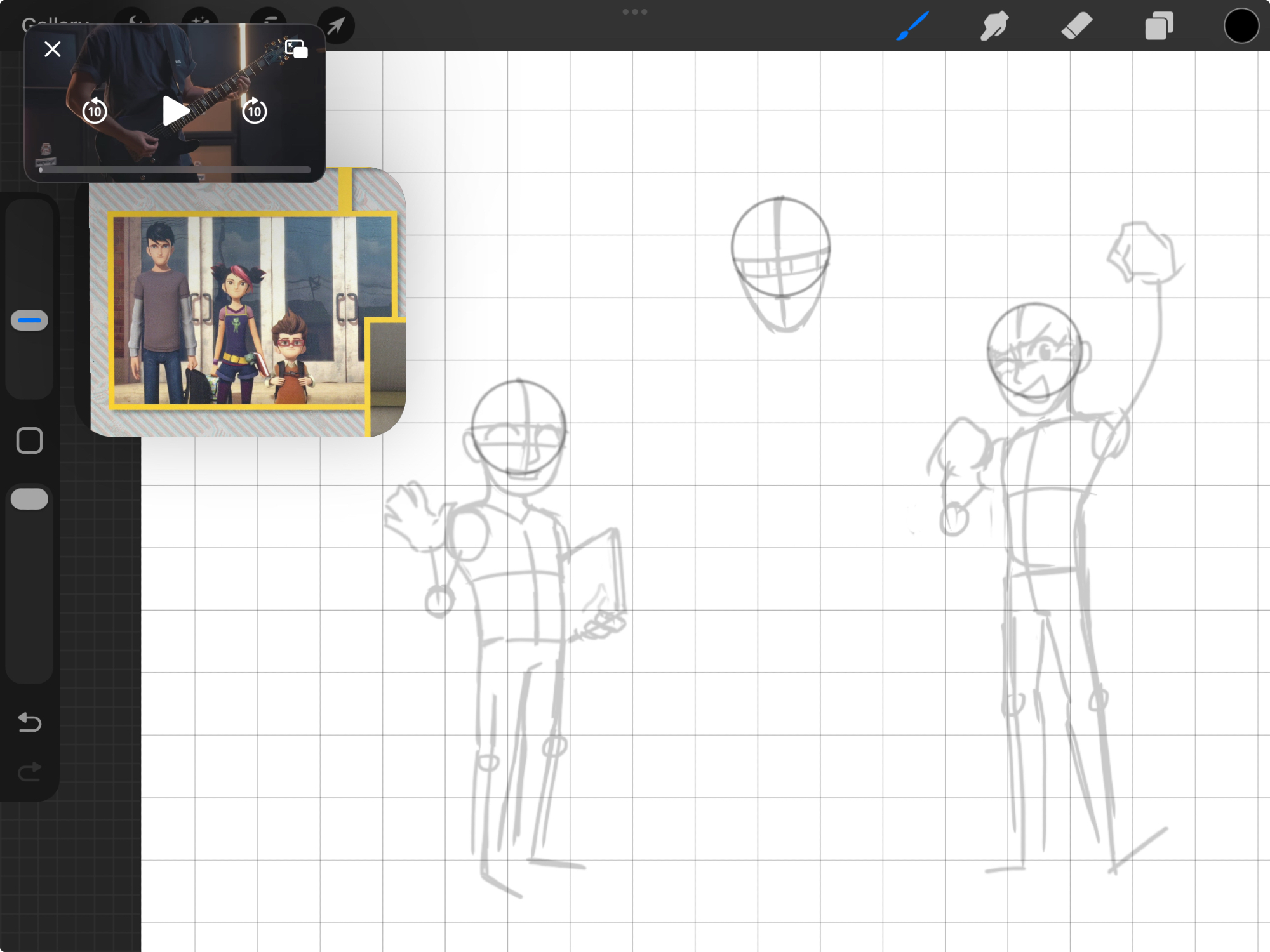This screenshot has width=1270, height=952.
Task: Skip forward 10 seconds in video
Action: [x=255, y=111]
